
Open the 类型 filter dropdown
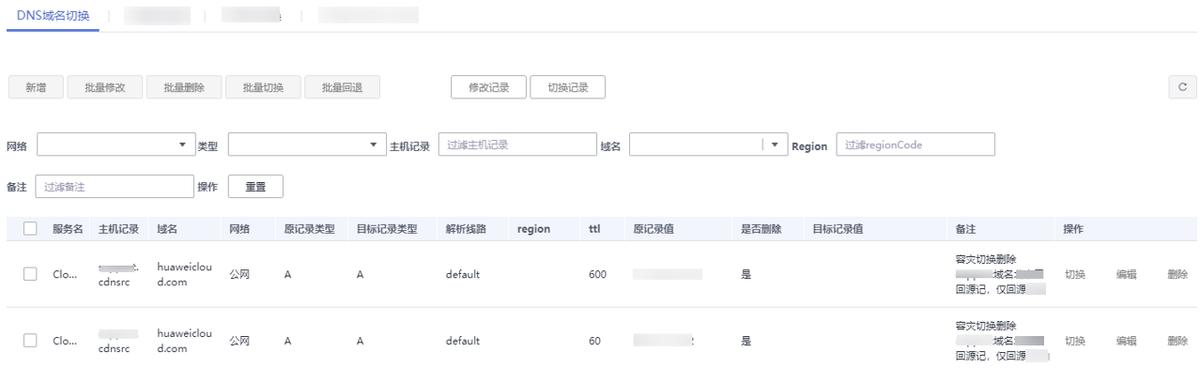[307, 145]
